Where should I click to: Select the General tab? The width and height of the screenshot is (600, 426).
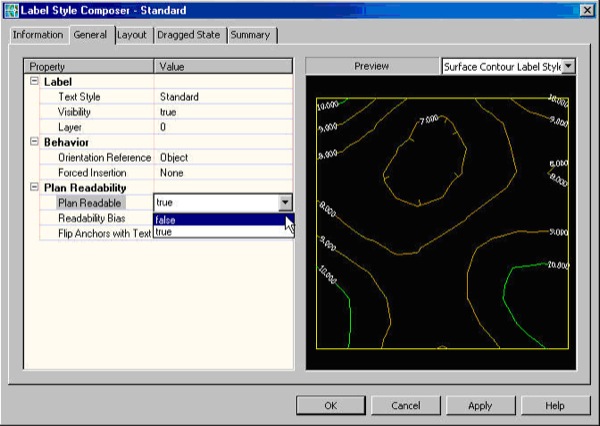tap(90, 35)
